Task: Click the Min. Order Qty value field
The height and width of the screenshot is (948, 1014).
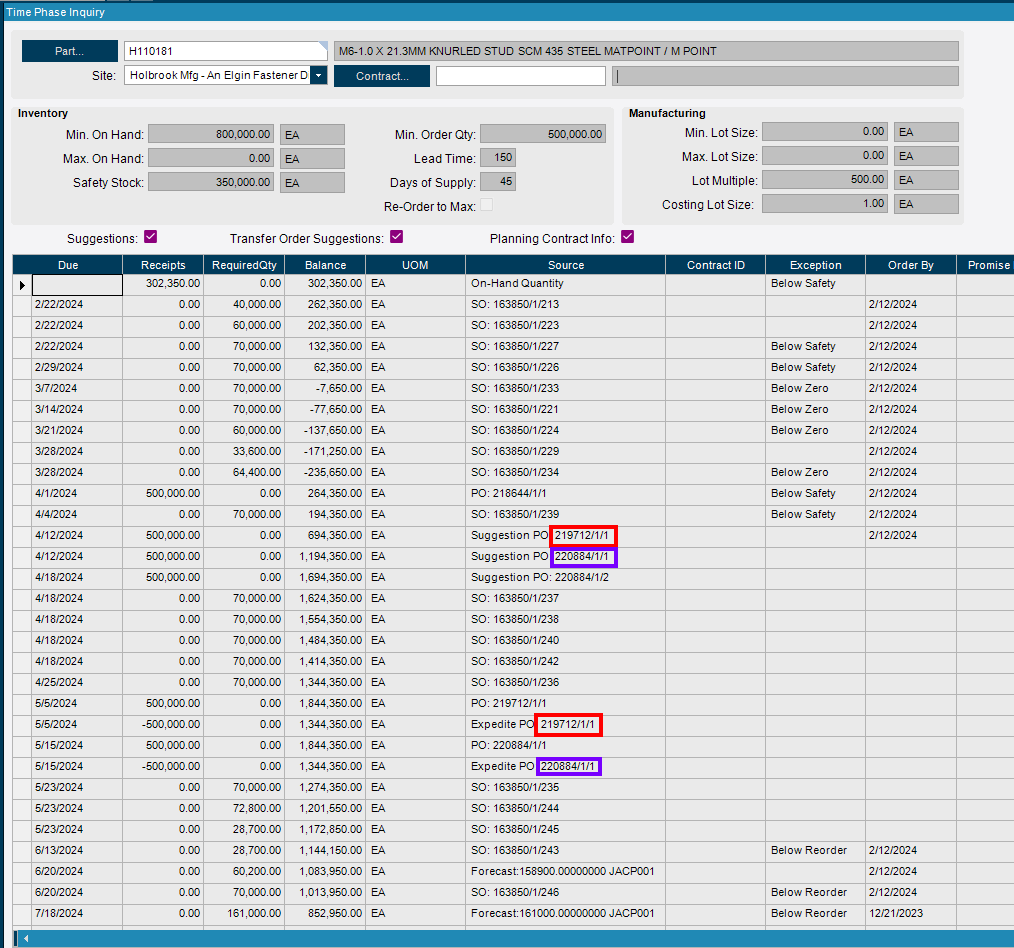Action: [x=543, y=135]
